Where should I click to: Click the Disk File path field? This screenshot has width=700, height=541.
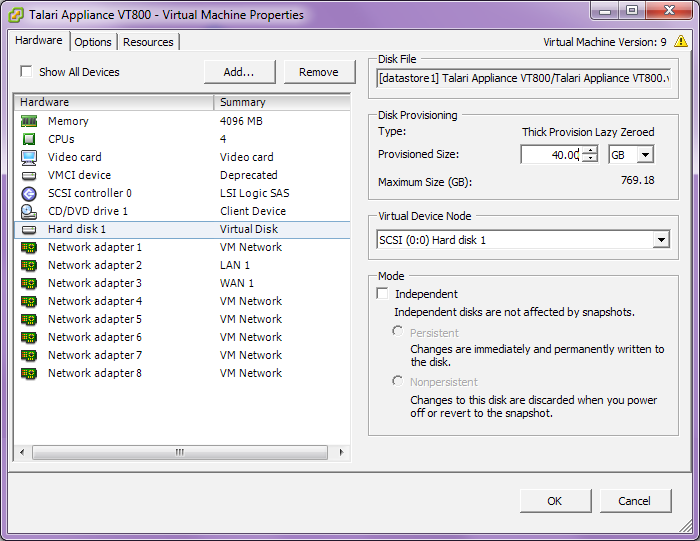pyautogui.click(x=524, y=78)
